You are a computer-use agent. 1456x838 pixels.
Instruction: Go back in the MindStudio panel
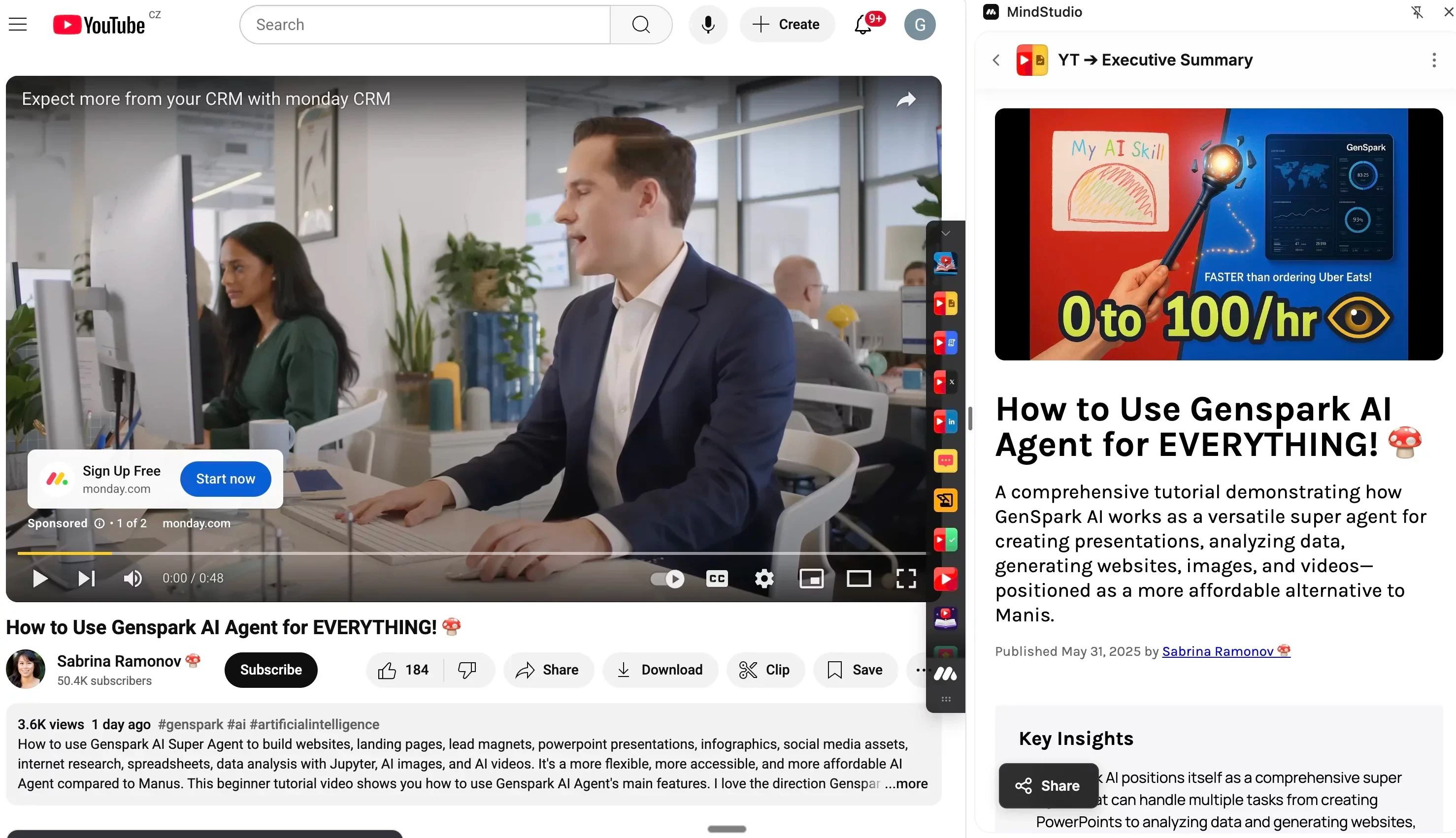pos(996,60)
